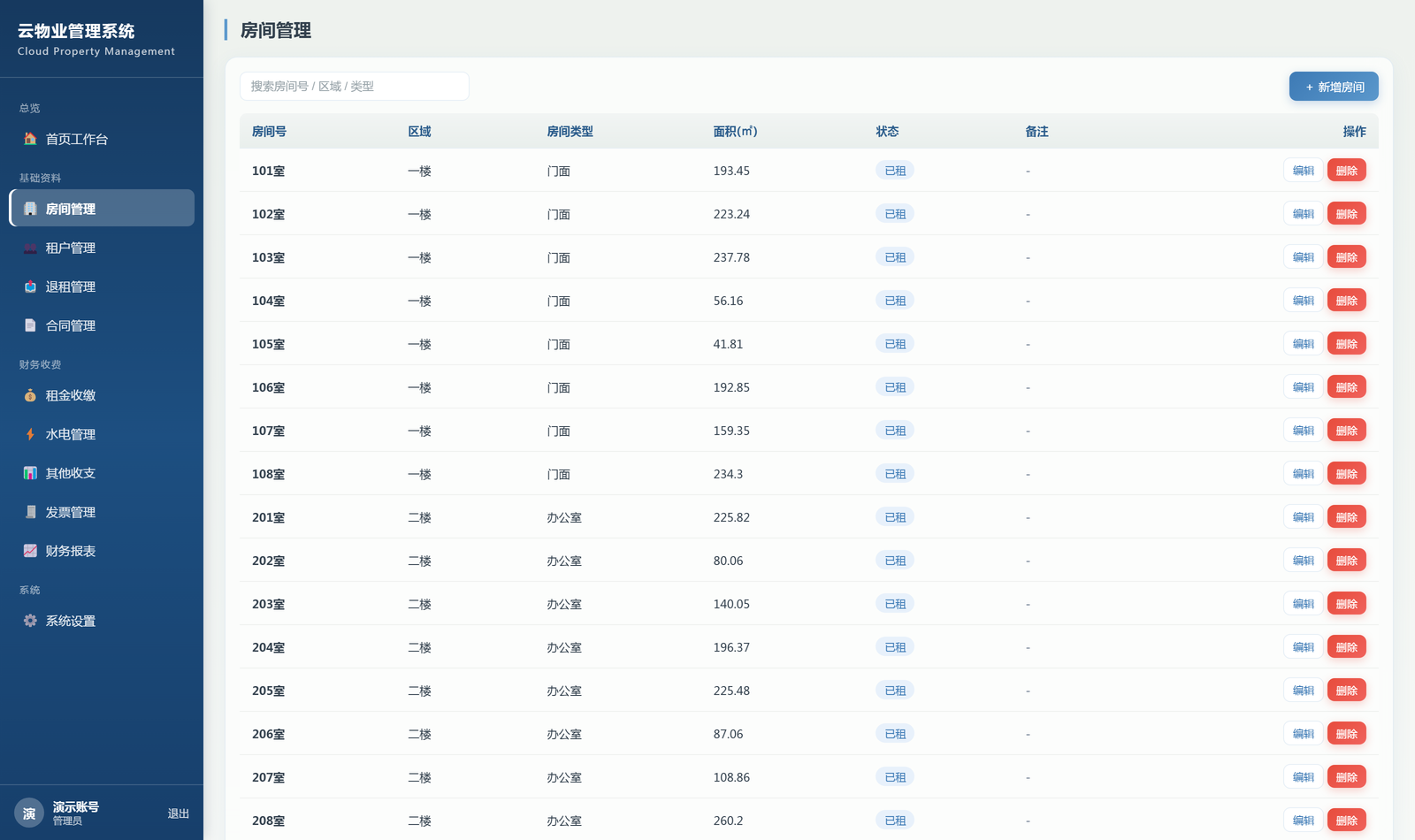Delete room 103室
The width and height of the screenshot is (1415, 840).
pyautogui.click(x=1347, y=257)
